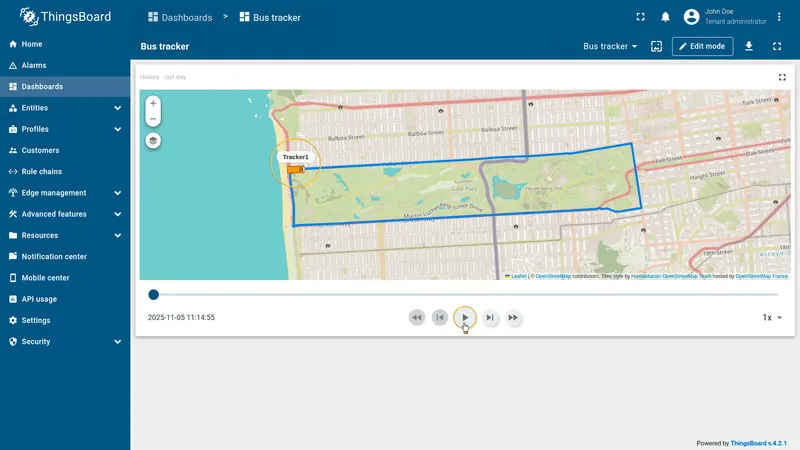This screenshot has height=450, width=800.
Task: Open the 1x playback speed dropdown
Action: click(x=772, y=318)
